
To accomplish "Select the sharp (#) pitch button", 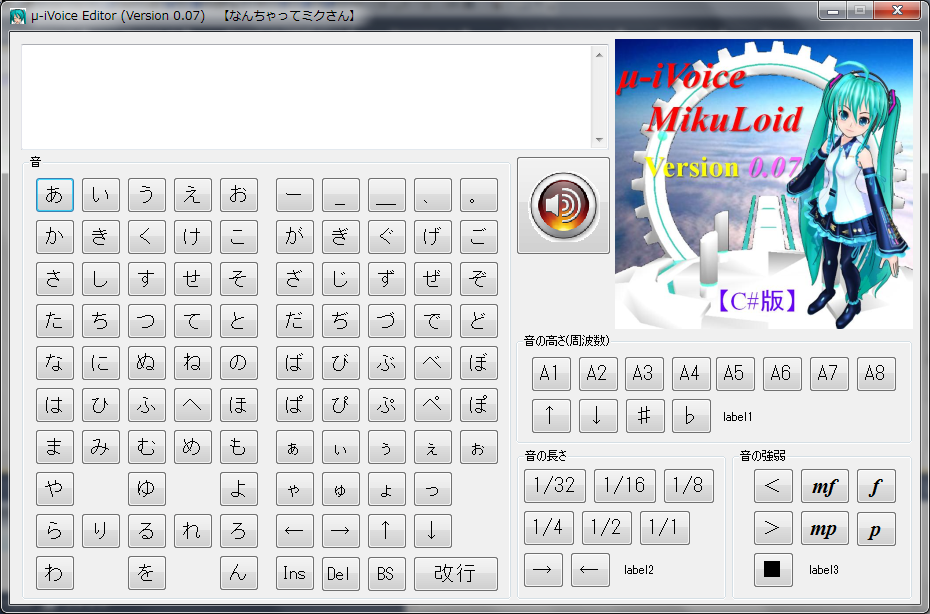I will click(645, 416).
